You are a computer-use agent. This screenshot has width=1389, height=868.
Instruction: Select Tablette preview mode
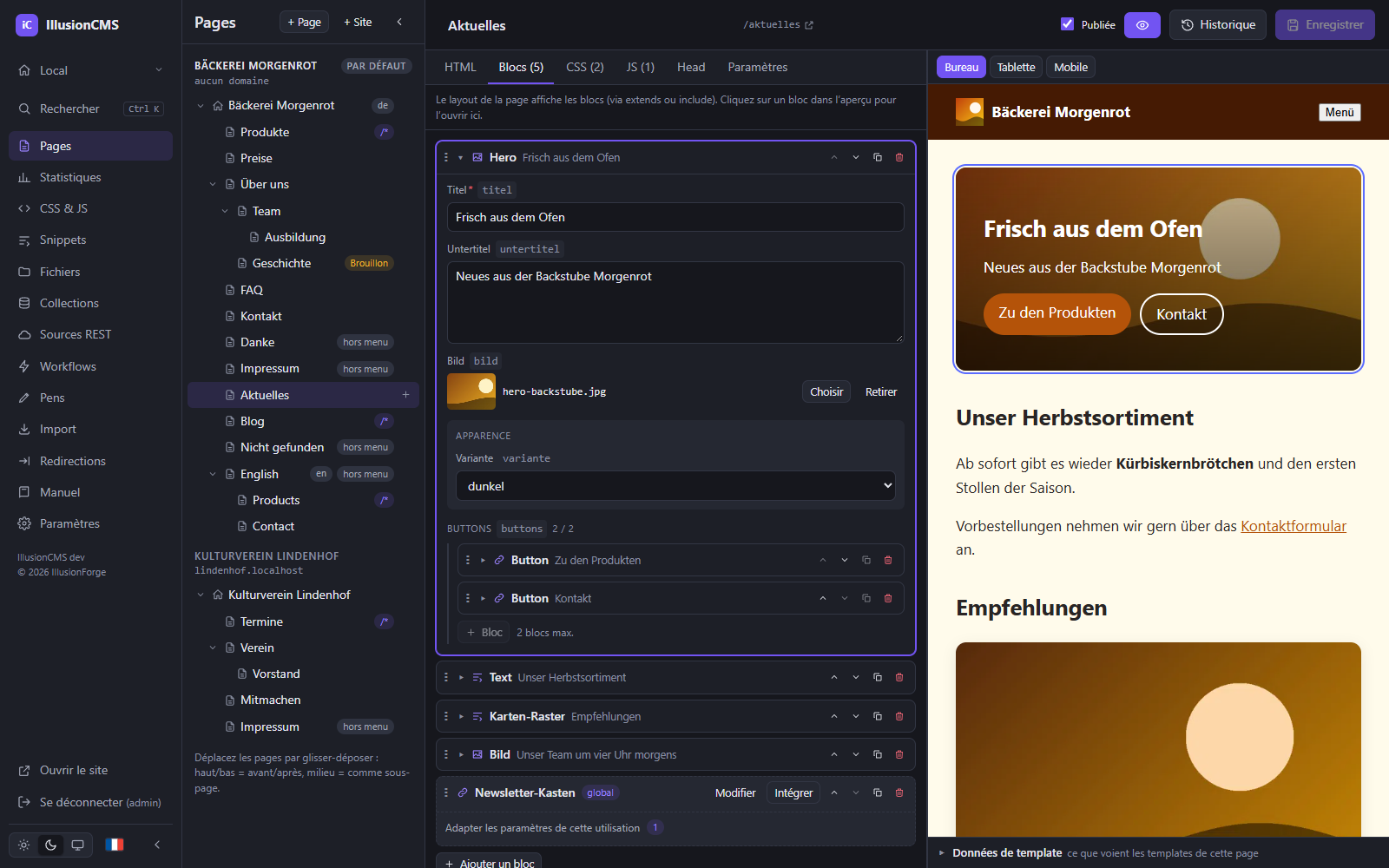point(1016,67)
